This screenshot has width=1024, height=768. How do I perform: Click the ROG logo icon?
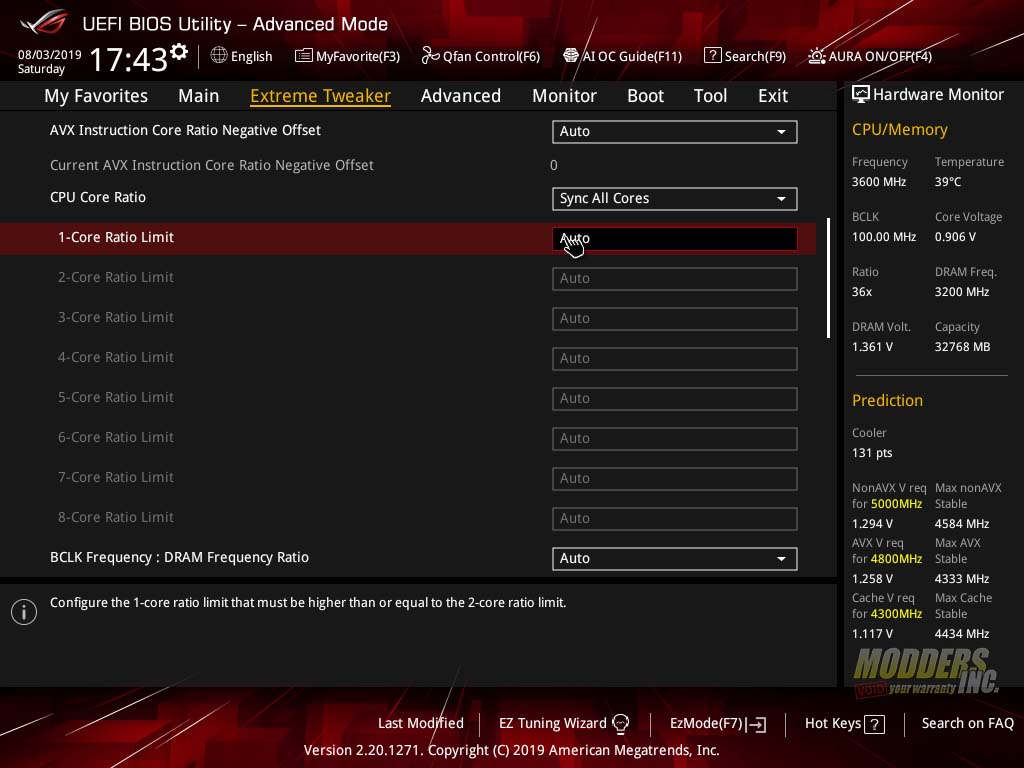pos(44,23)
